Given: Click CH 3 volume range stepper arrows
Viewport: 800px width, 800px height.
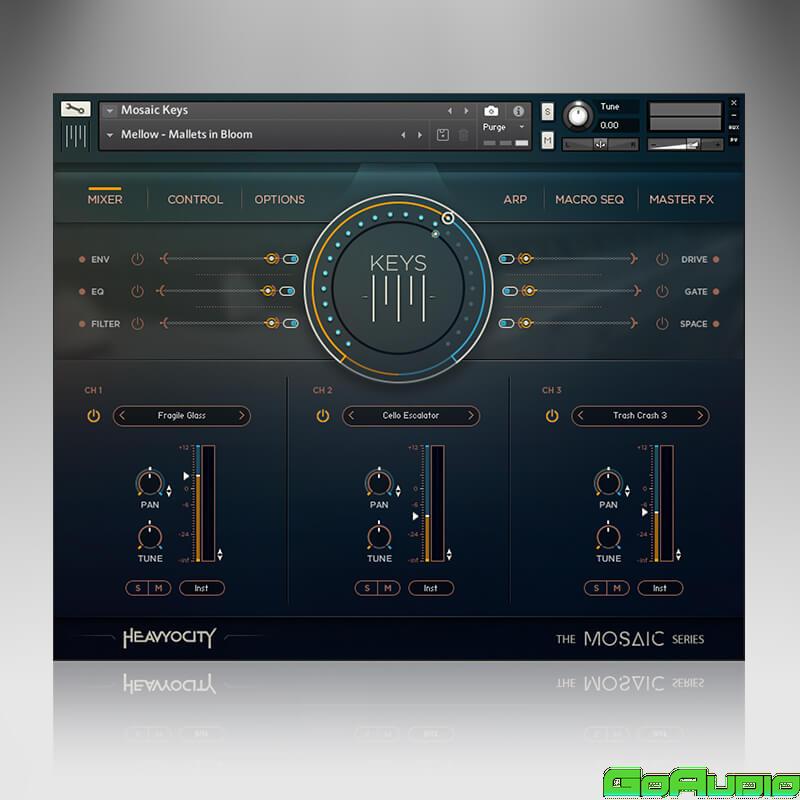Looking at the screenshot, I should (678, 554).
